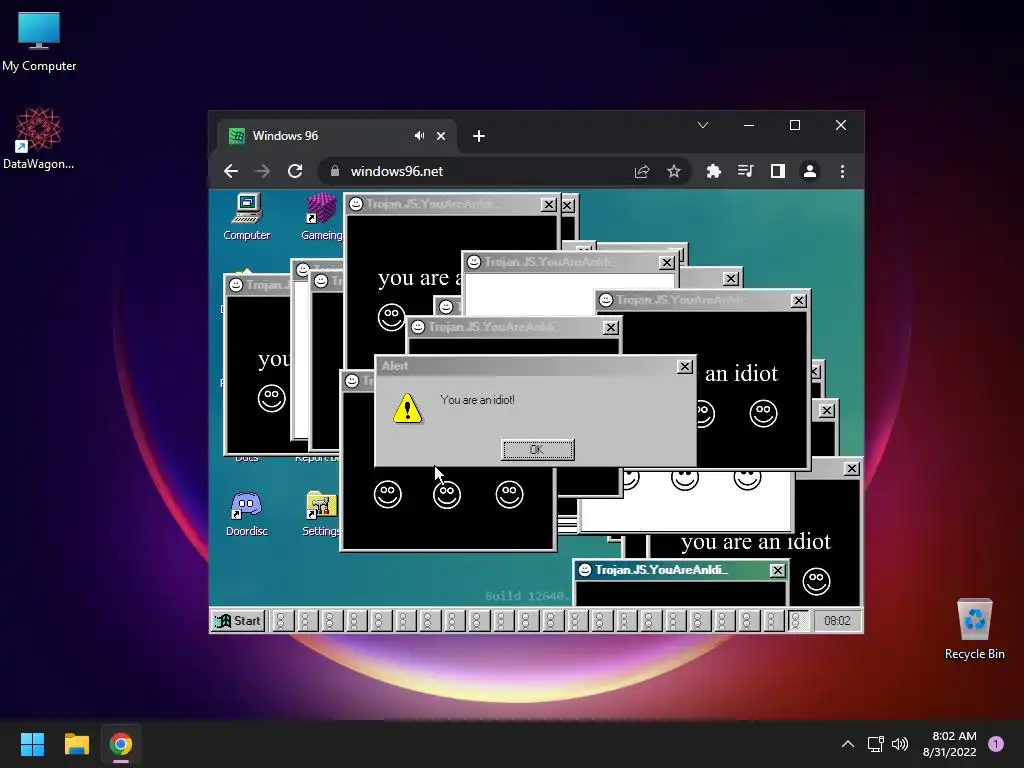The height and width of the screenshot is (768, 1024).
Task: Close the Windows 96 tab
Action: (x=441, y=136)
